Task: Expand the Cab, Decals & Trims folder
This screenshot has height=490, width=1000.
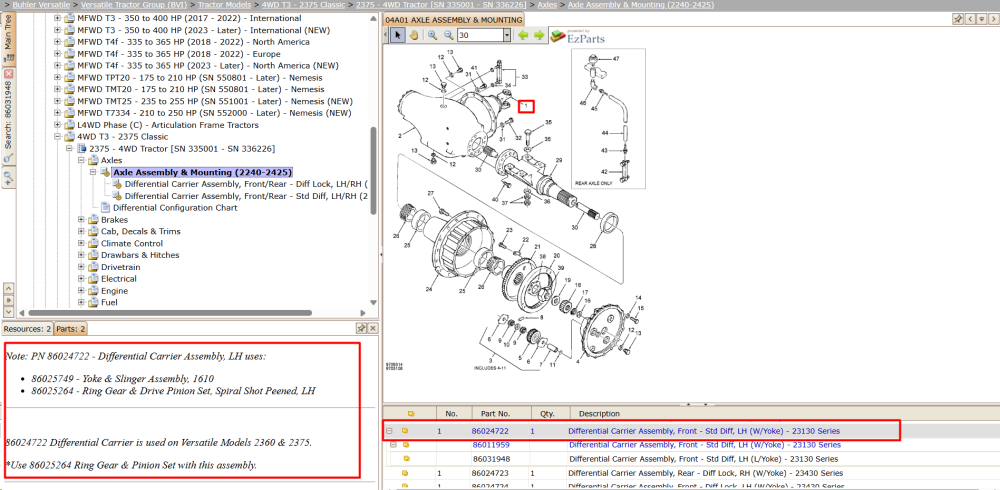Action: click(x=81, y=232)
